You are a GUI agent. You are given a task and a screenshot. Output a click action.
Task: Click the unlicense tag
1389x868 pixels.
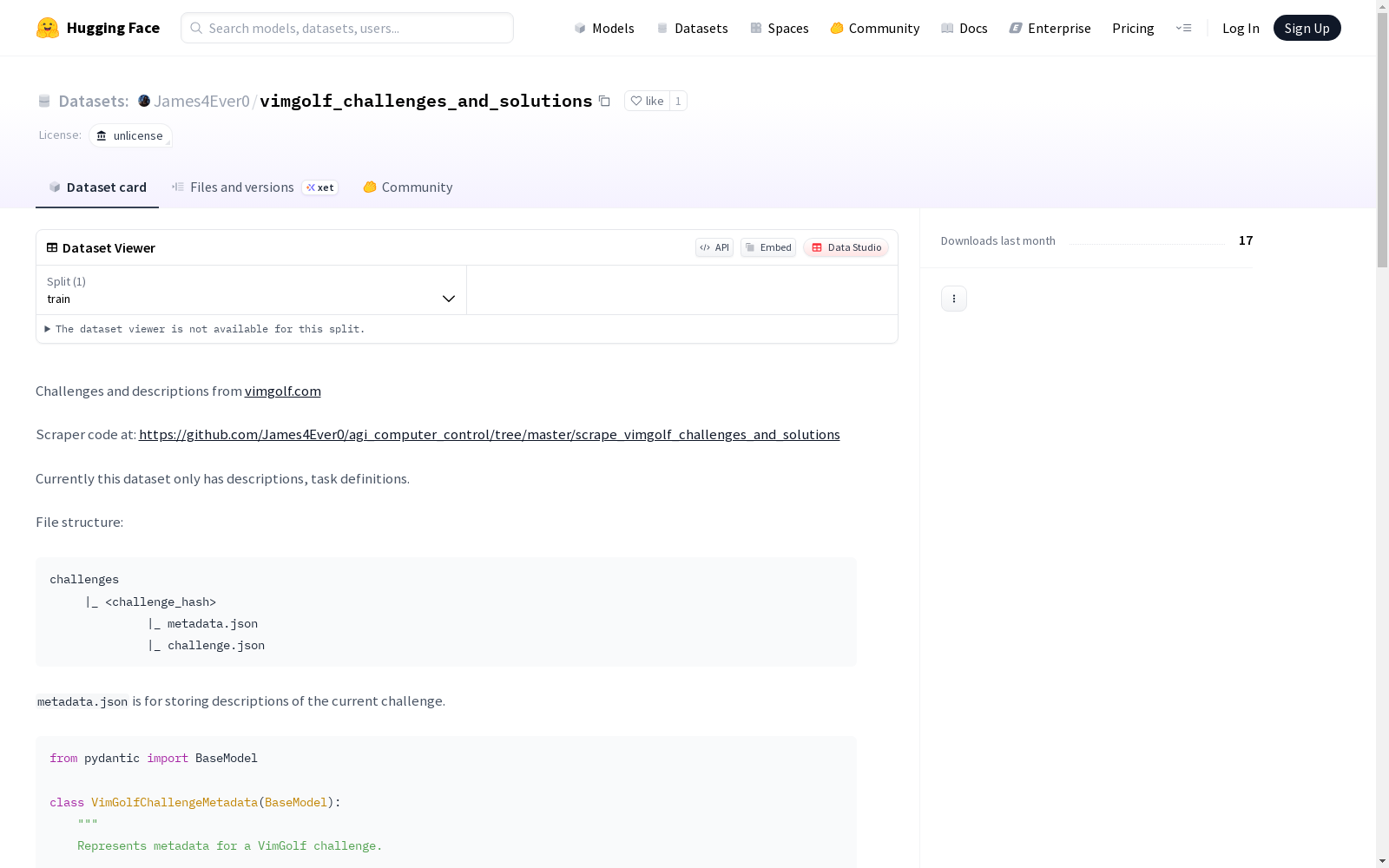(130, 135)
